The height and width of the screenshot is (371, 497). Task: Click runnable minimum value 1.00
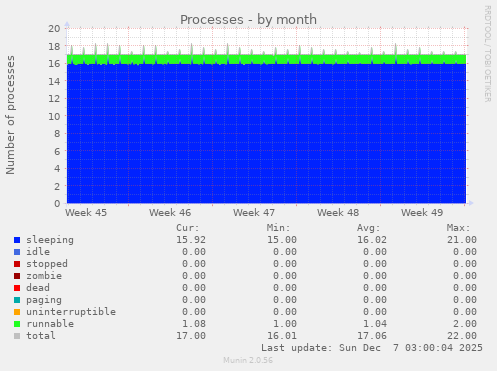point(285,324)
